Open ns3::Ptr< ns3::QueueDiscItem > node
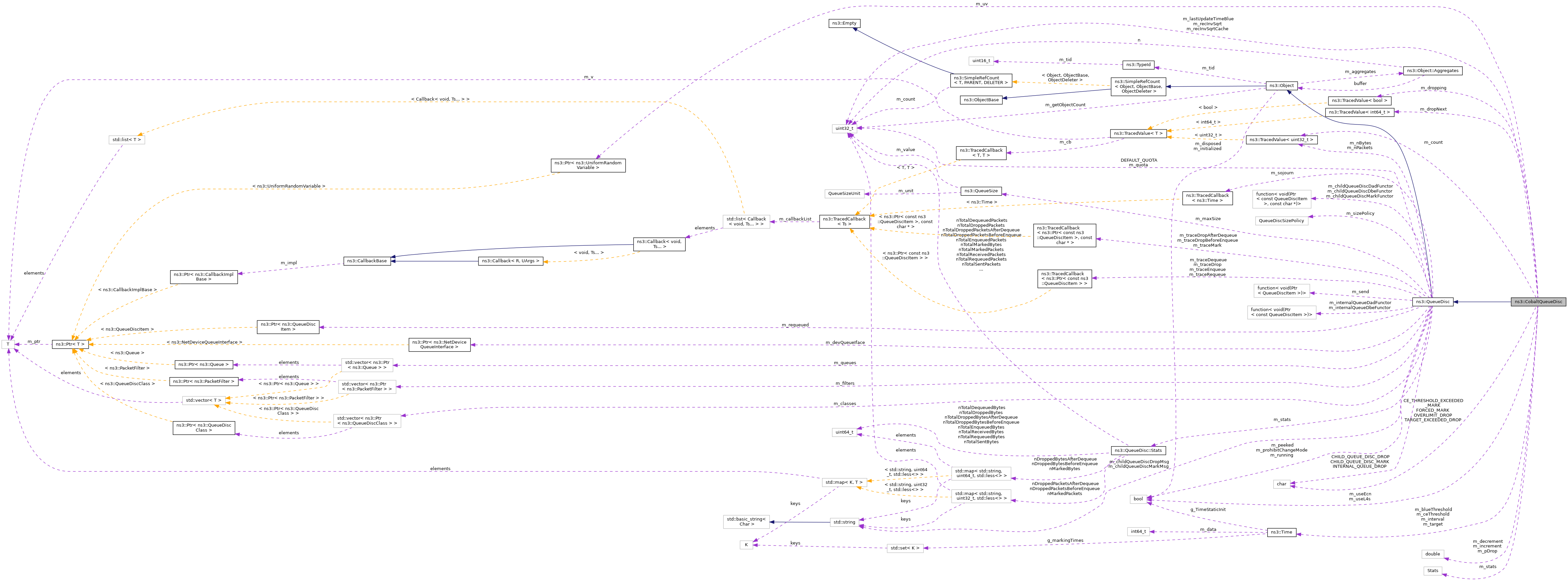The image size is (1568, 581). tap(288, 327)
